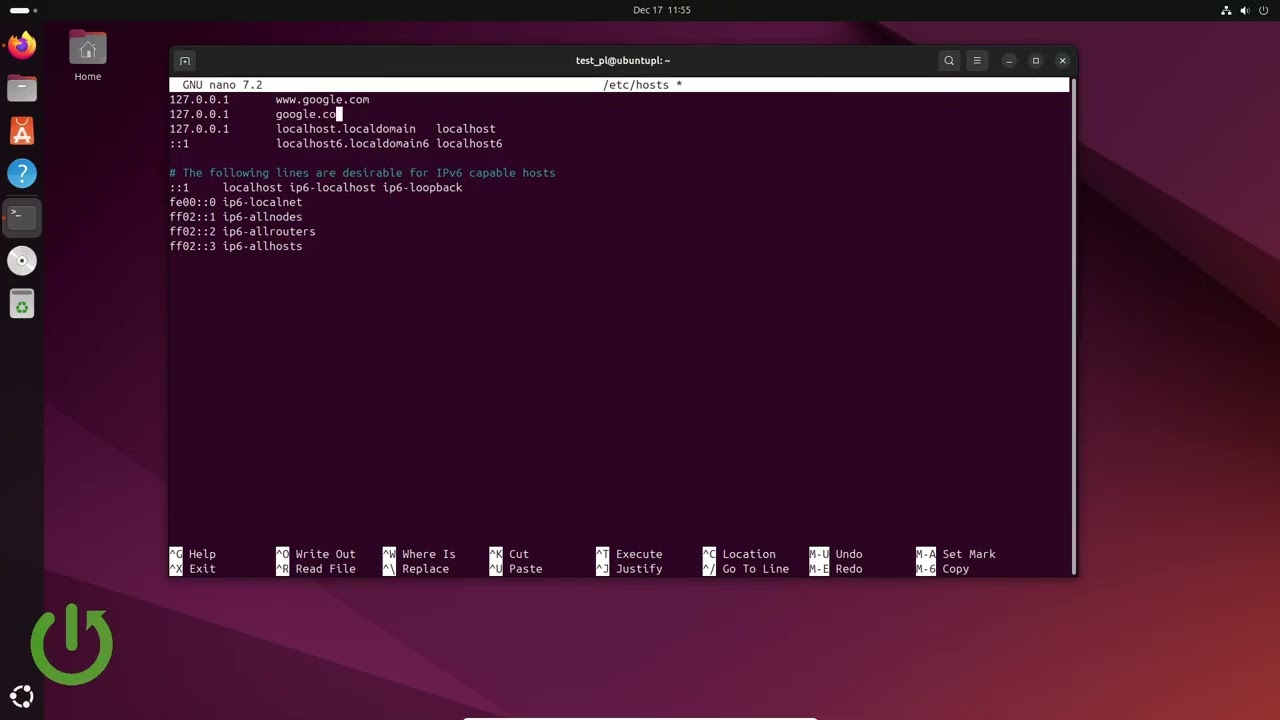This screenshot has height=720, width=1280.
Task: Click the network icon in the top bar
Action: tap(1226, 10)
